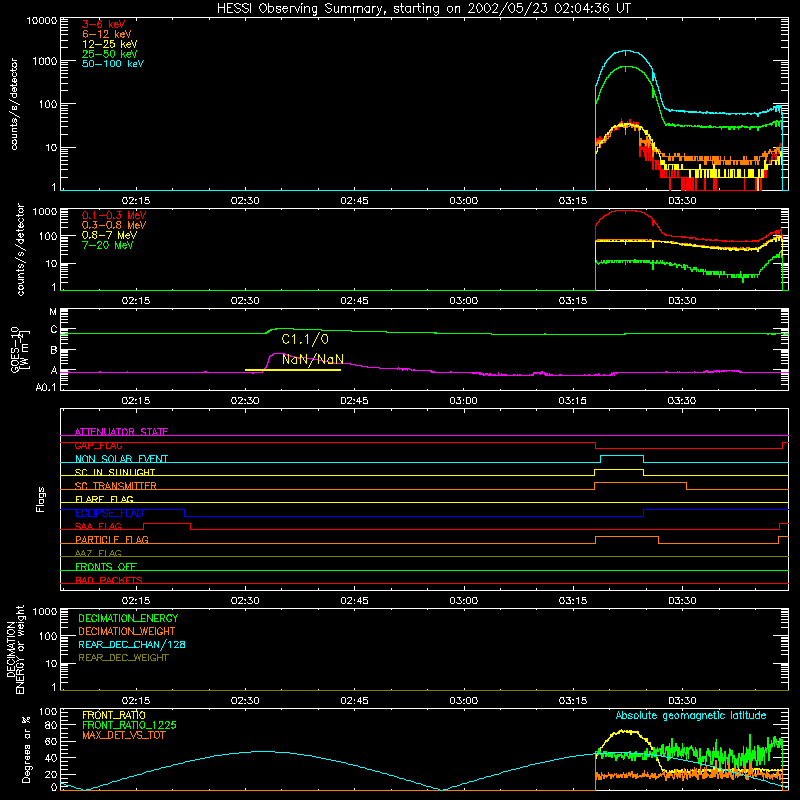Click the M tick label on GOES axis

pos(53,312)
